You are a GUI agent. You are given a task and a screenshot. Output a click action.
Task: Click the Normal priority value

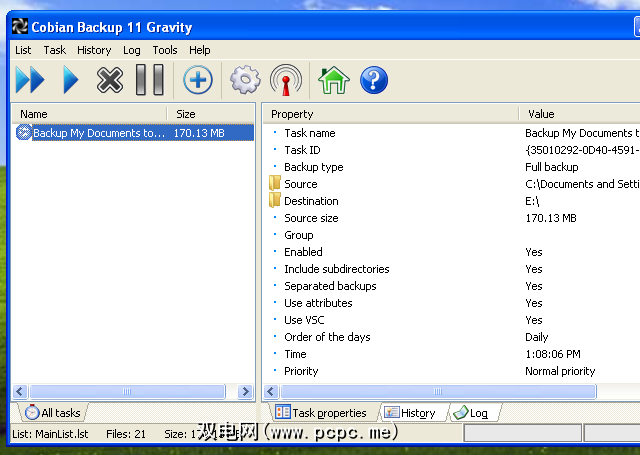click(560, 371)
